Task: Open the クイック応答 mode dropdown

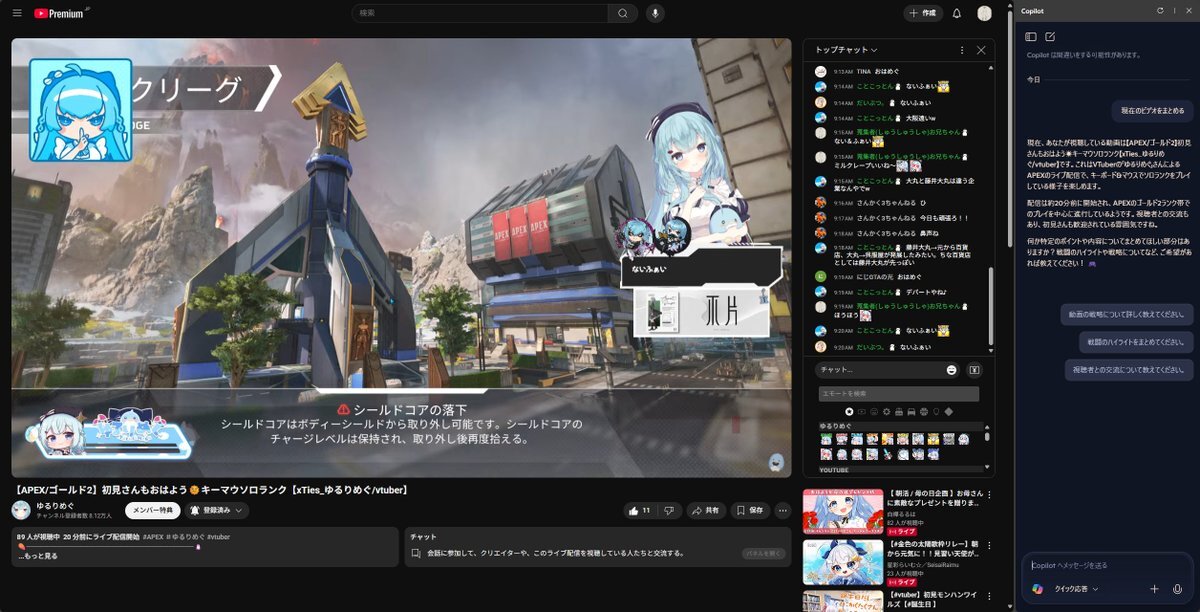Action: (1076, 589)
